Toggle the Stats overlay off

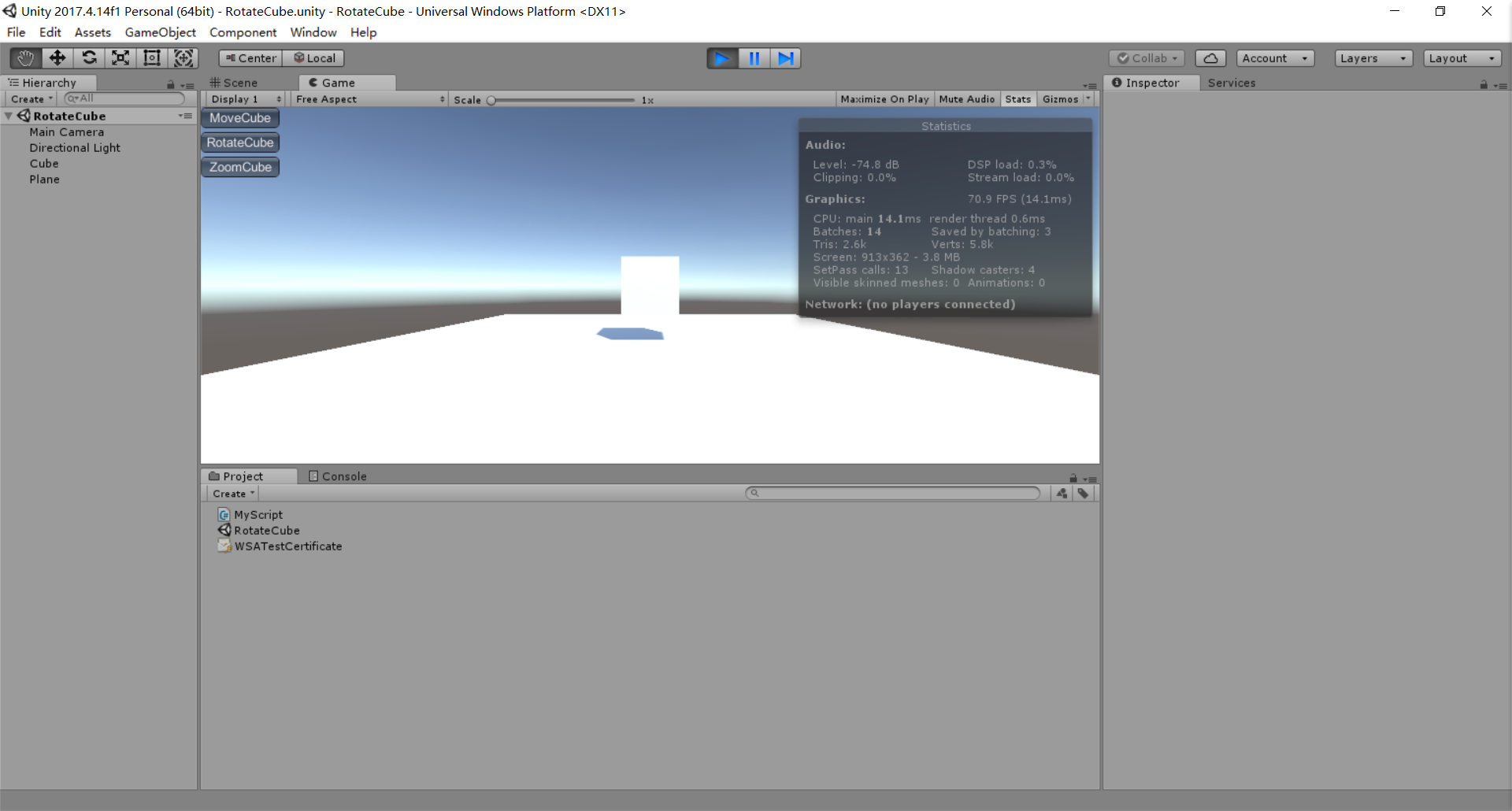click(x=1017, y=99)
